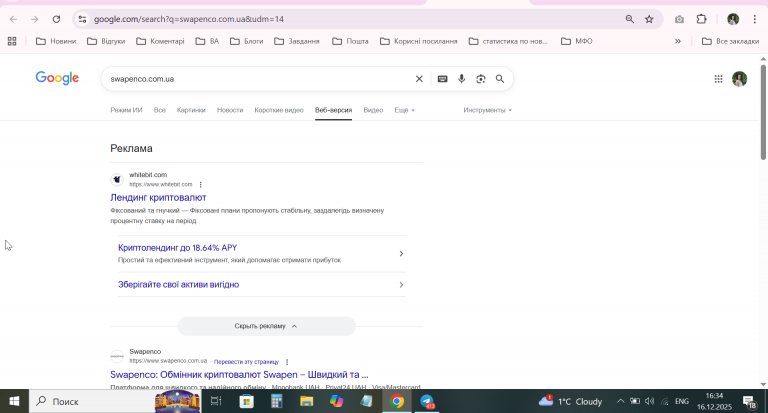The height and width of the screenshot is (413, 768).
Task: Bookmark this page with the star icon
Action: 649,19
